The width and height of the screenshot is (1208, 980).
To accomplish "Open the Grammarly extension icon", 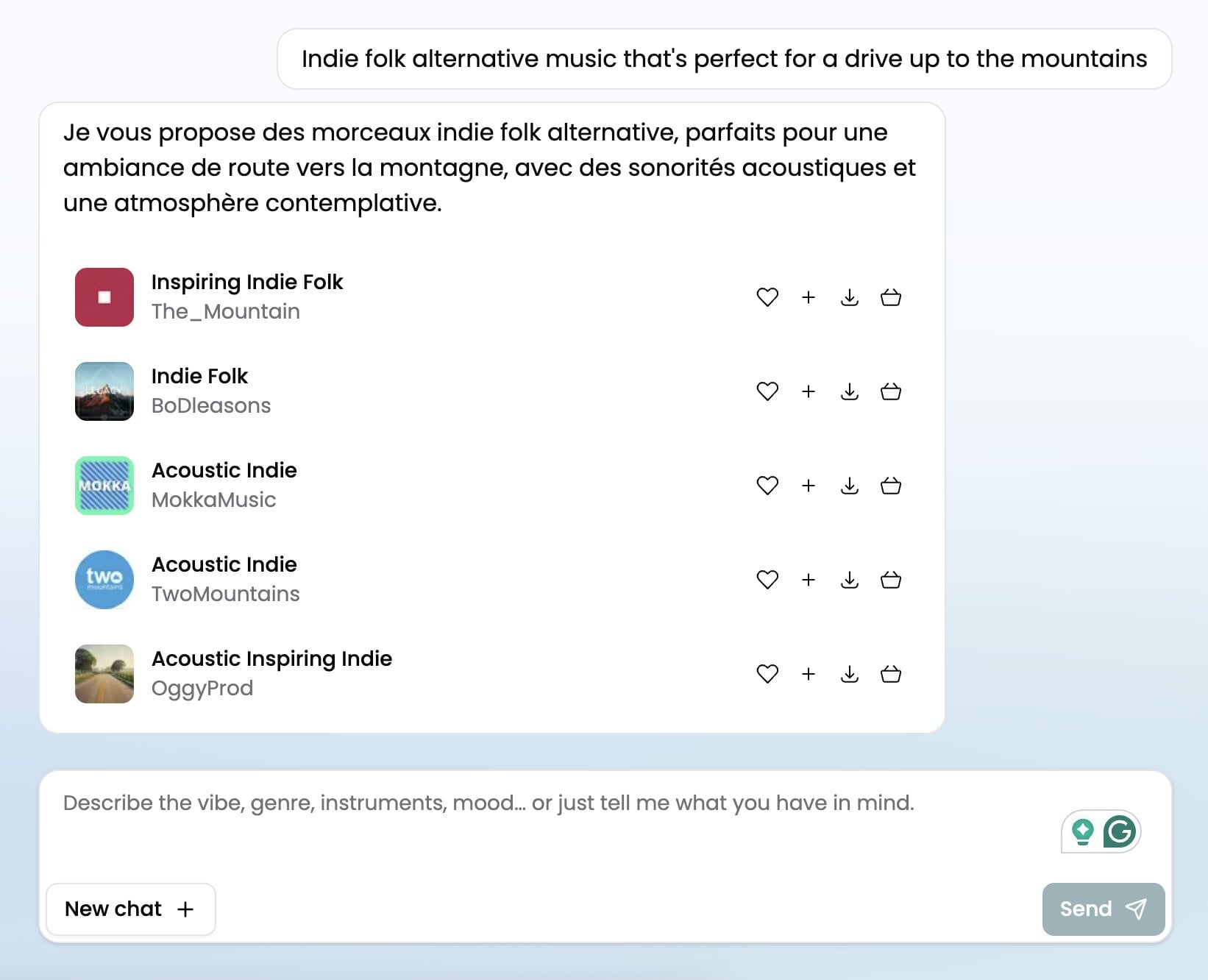I will tap(1119, 832).
